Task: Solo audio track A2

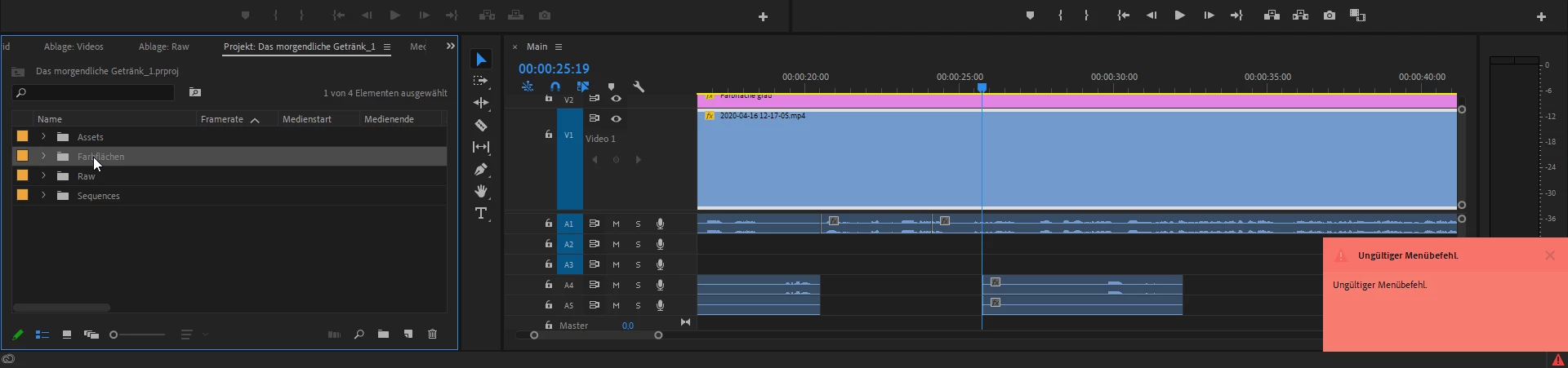Action: [639, 244]
